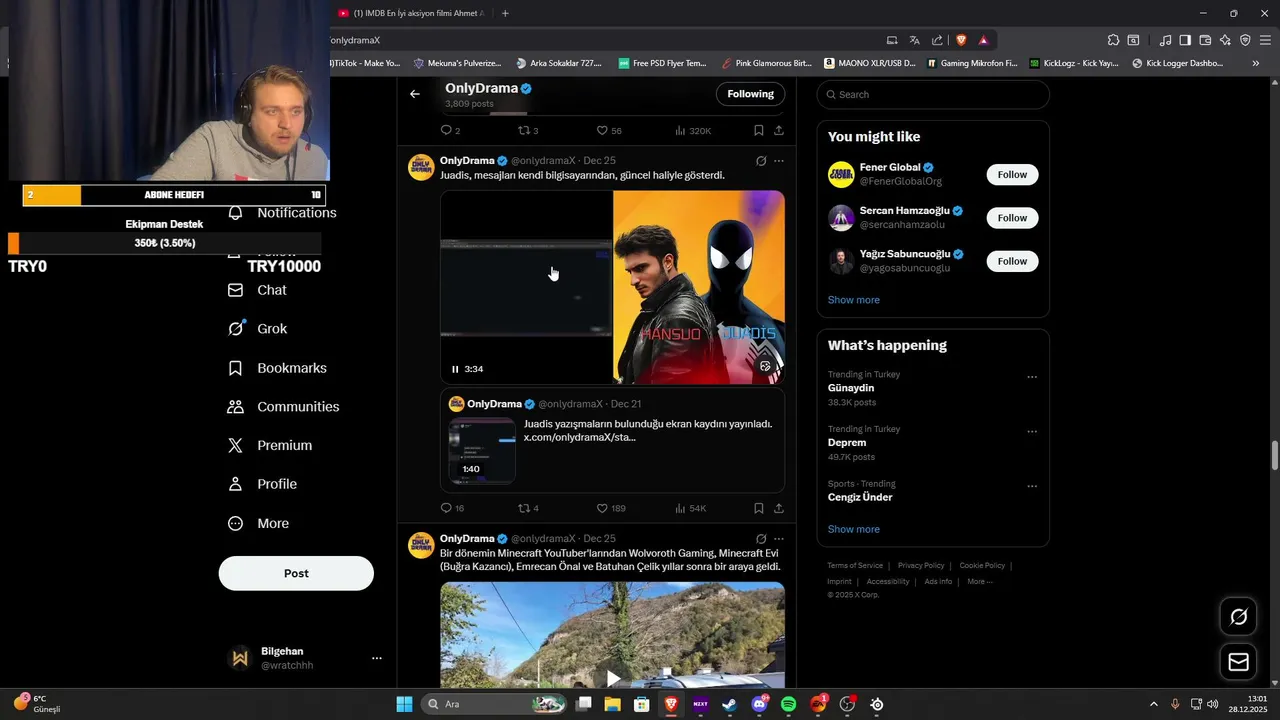
Task: Open KickLogz bookmark in bookmarks bar
Action: [x=1073, y=63]
